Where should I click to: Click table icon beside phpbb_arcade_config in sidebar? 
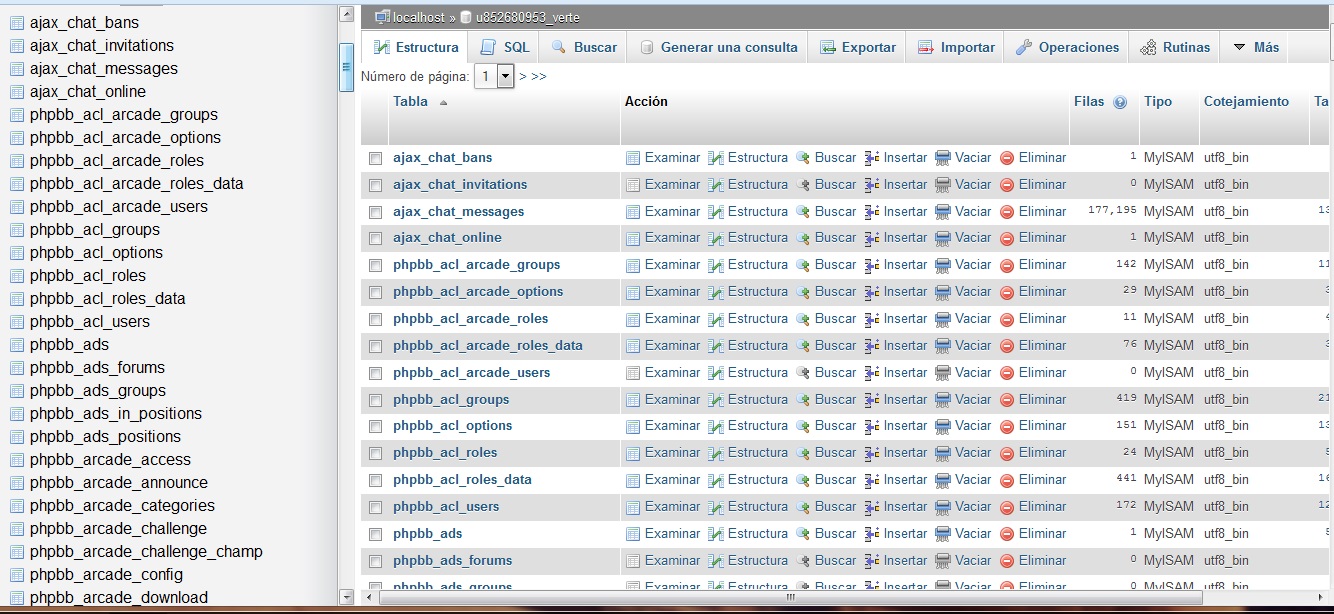pyautogui.click(x=16, y=575)
